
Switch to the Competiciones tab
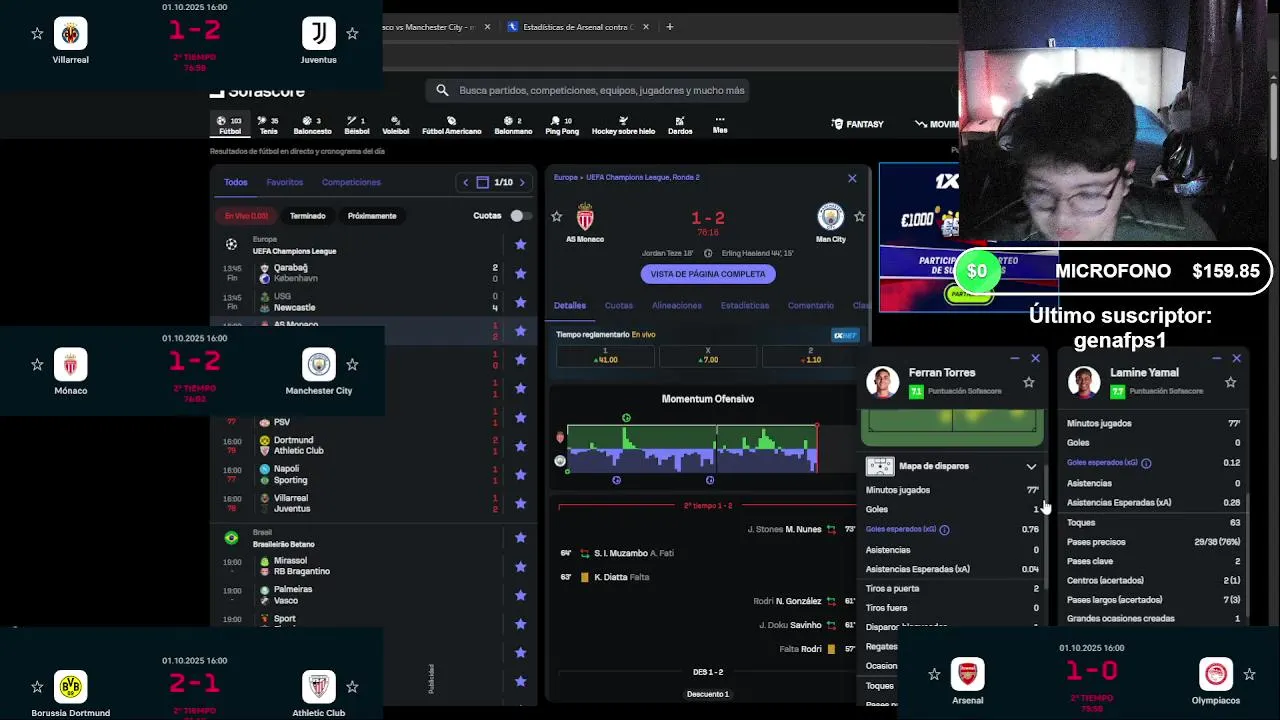click(x=351, y=182)
